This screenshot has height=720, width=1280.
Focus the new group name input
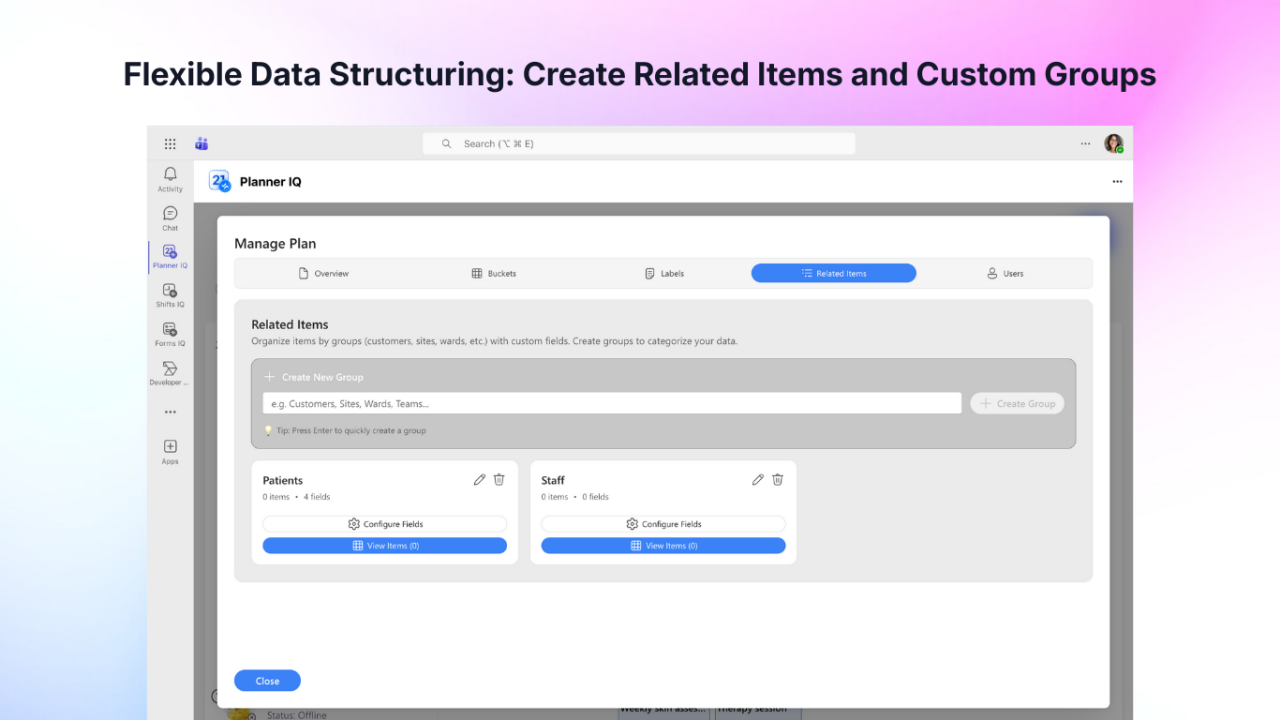tap(612, 403)
